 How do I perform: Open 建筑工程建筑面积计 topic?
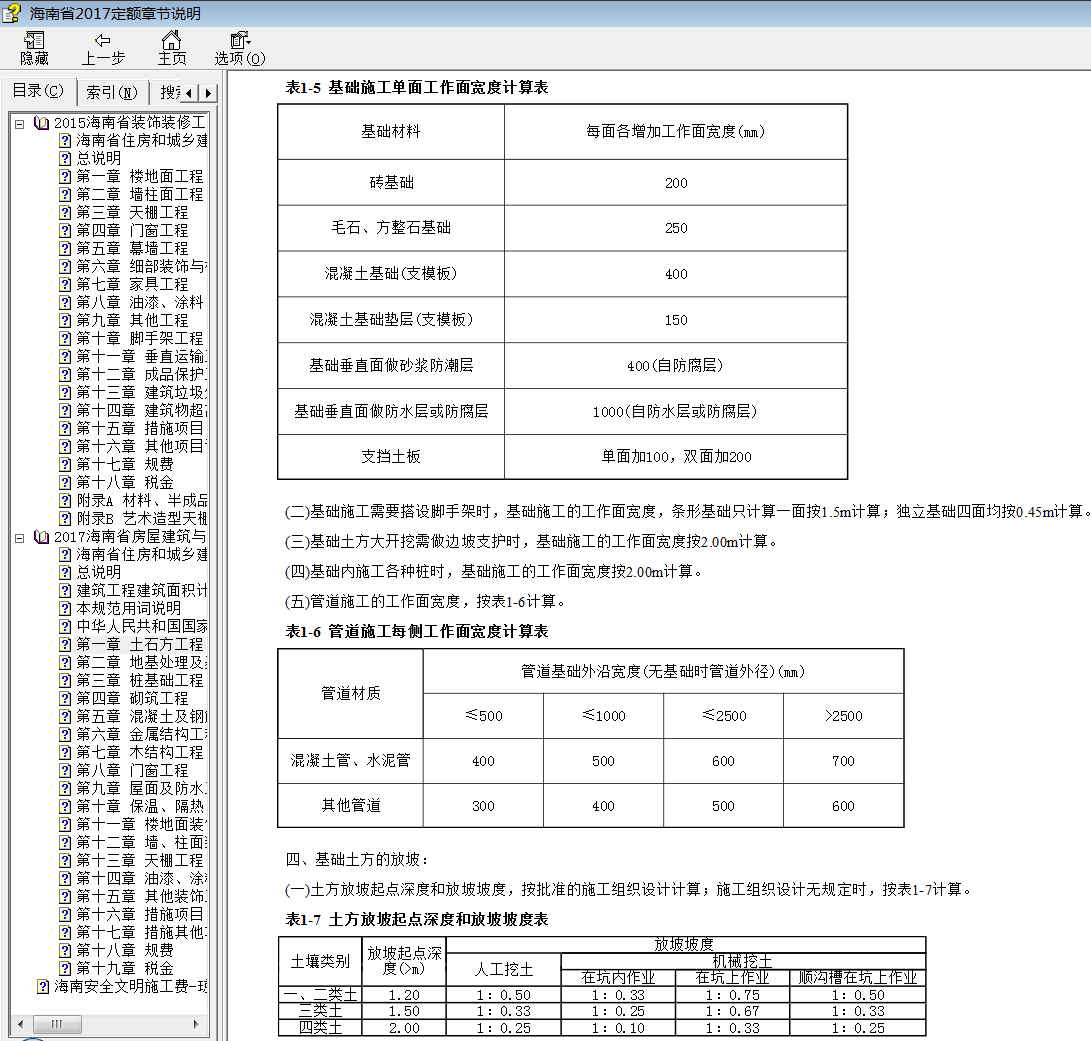pyautogui.click(x=141, y=591)
